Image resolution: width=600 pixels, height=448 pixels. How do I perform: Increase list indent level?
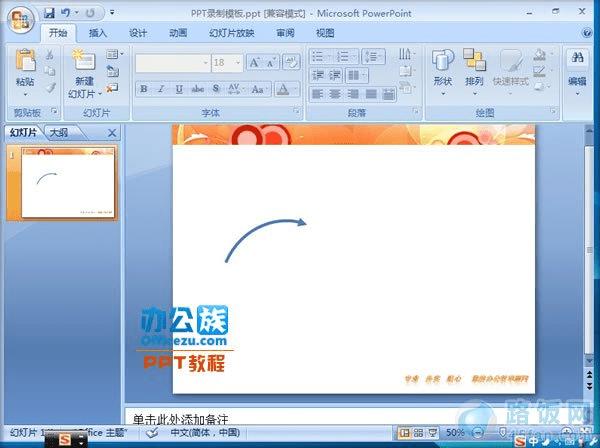pyautogui.click(x=334, y=75)
